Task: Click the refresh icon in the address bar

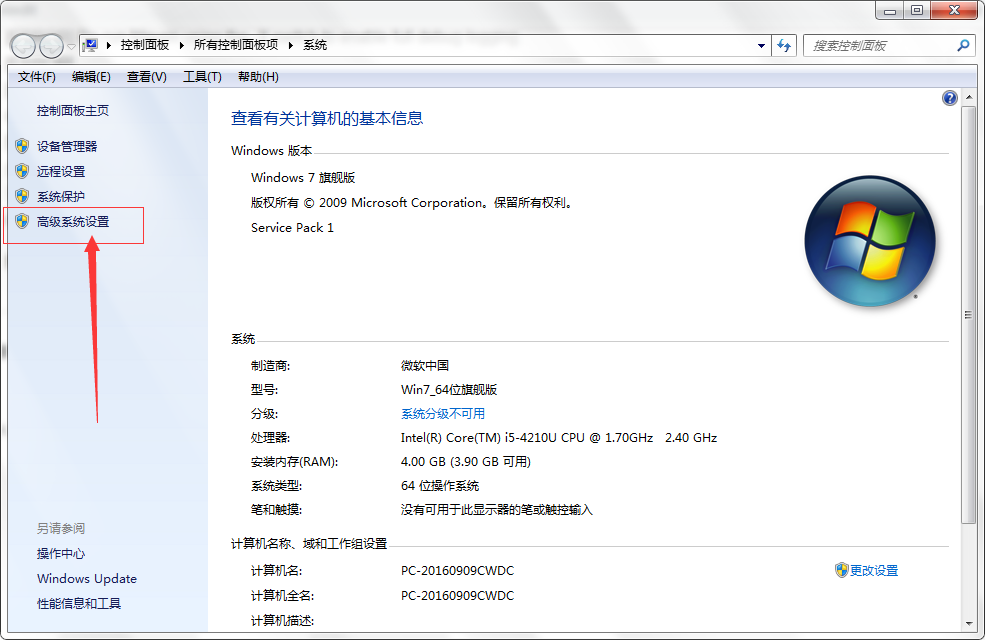Action: pos(783,45)
